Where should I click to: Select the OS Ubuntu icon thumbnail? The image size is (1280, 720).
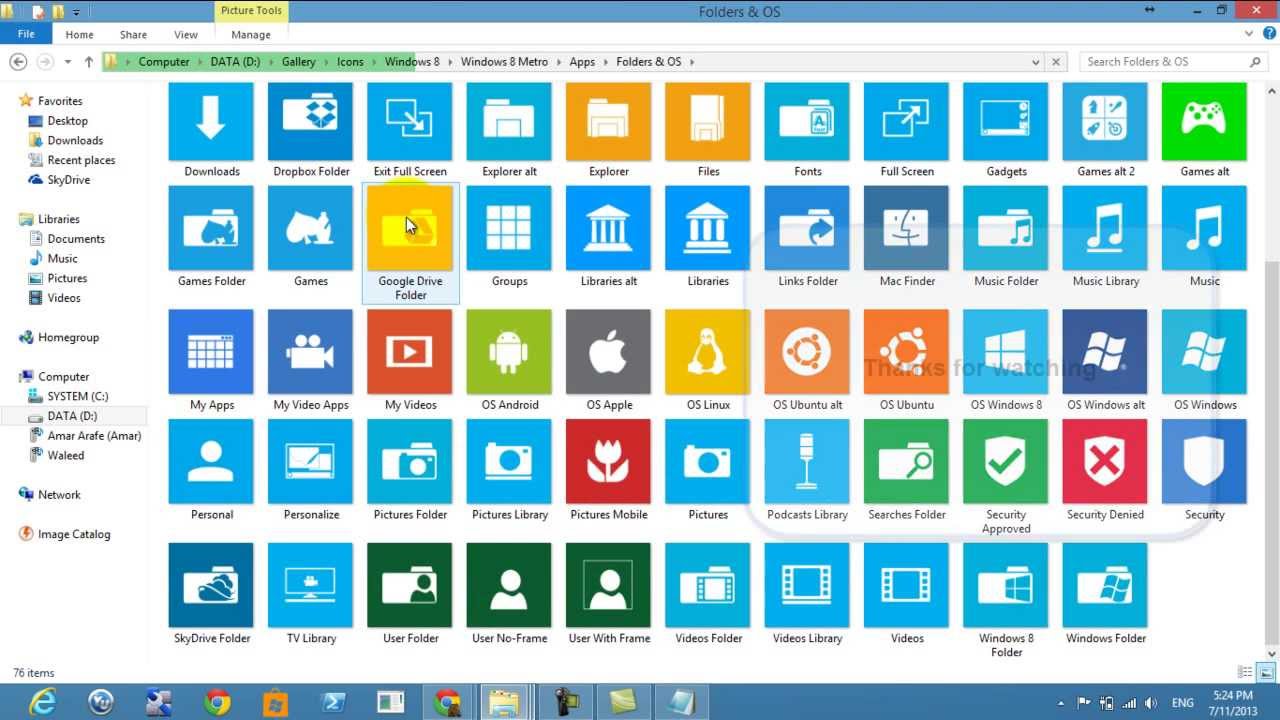point(906,352)
